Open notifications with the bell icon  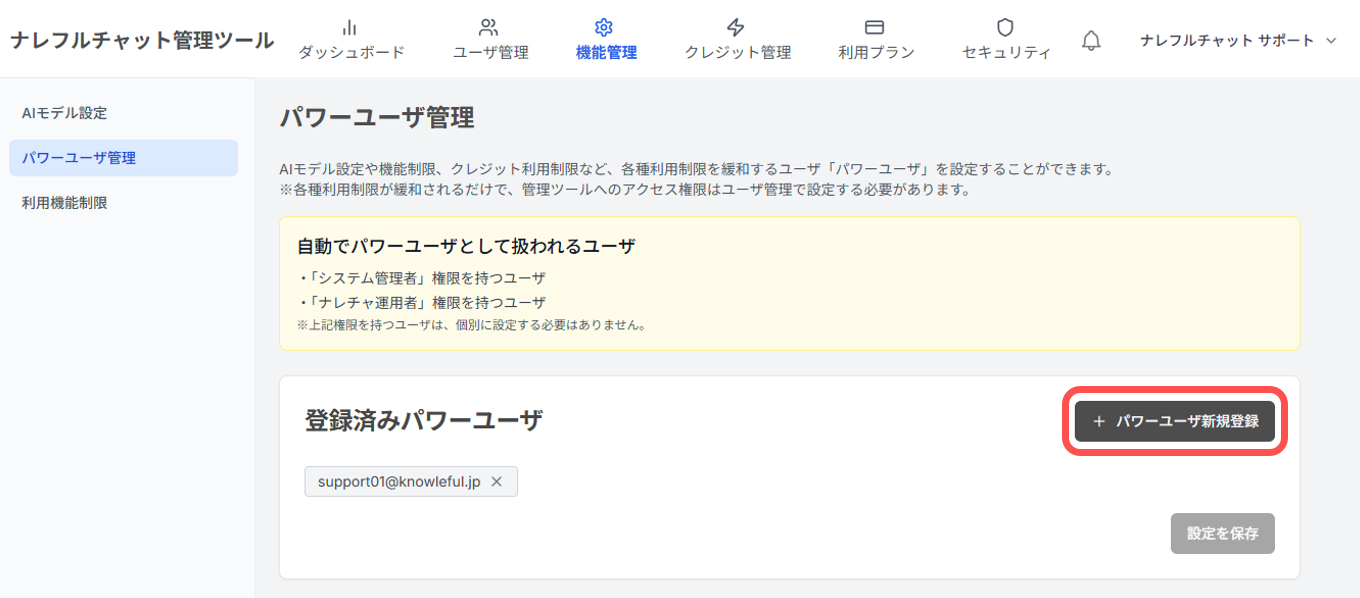point(1092,40)
